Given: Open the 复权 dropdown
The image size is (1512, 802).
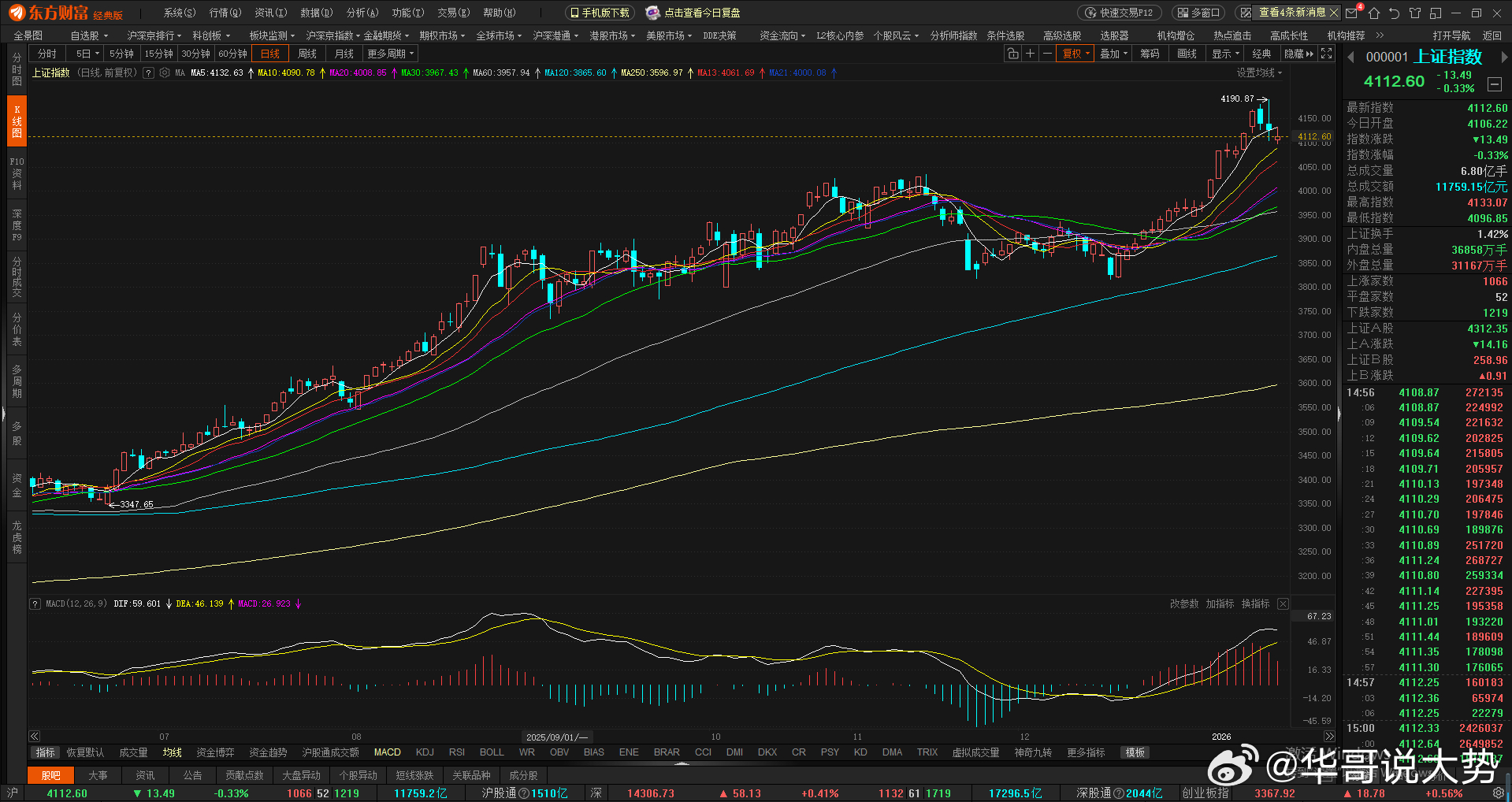Looking at the screenshot, I should (1075, 54).
